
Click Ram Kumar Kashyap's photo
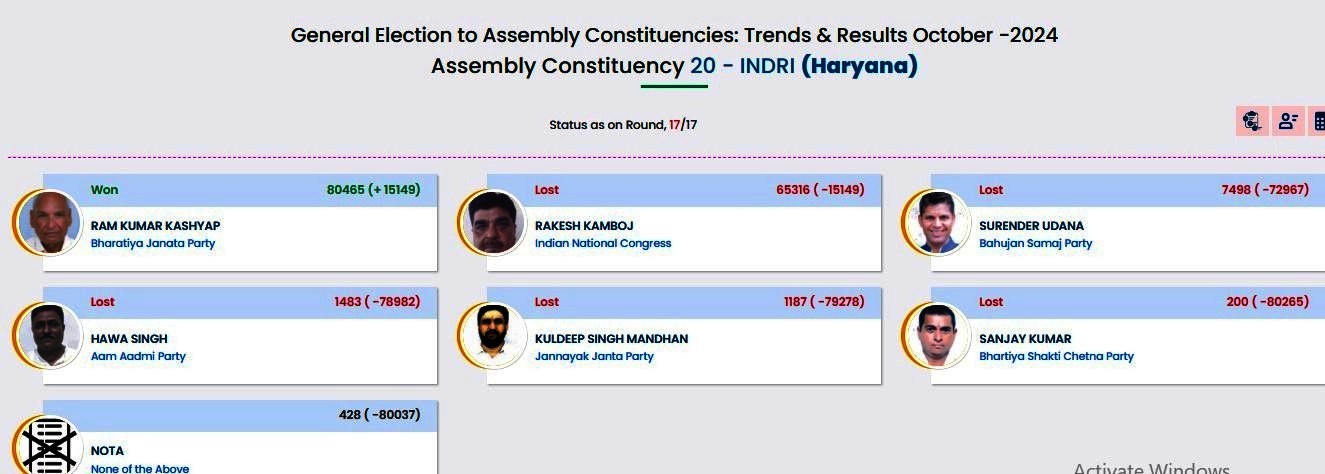(x=48, y=222)
